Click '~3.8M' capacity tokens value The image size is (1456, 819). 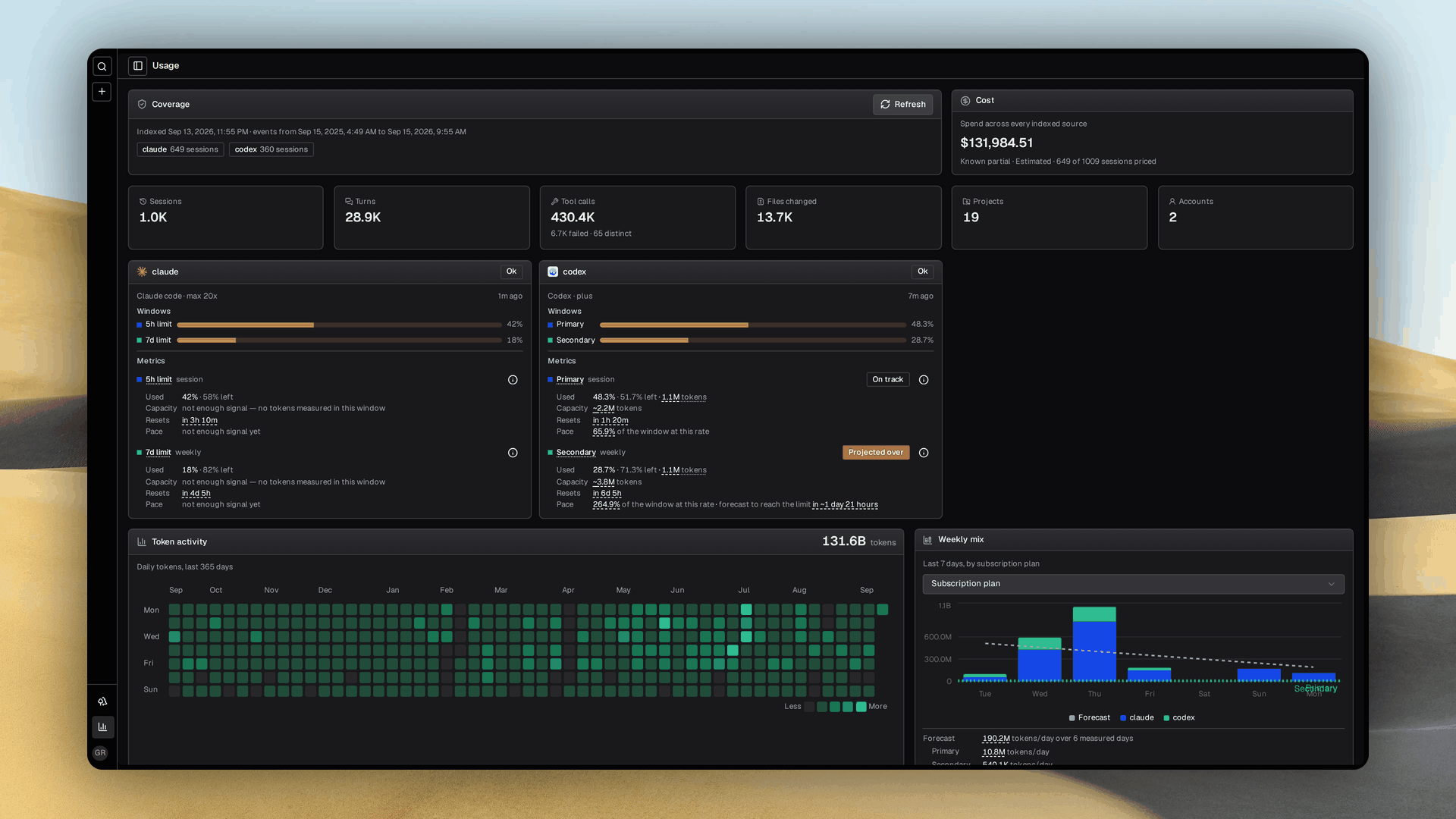coord(604,482)
